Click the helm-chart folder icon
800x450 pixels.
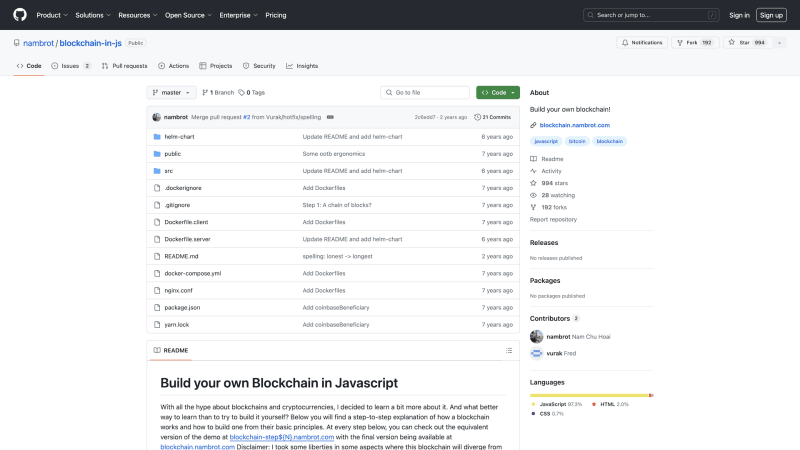[x=157, y=137]
